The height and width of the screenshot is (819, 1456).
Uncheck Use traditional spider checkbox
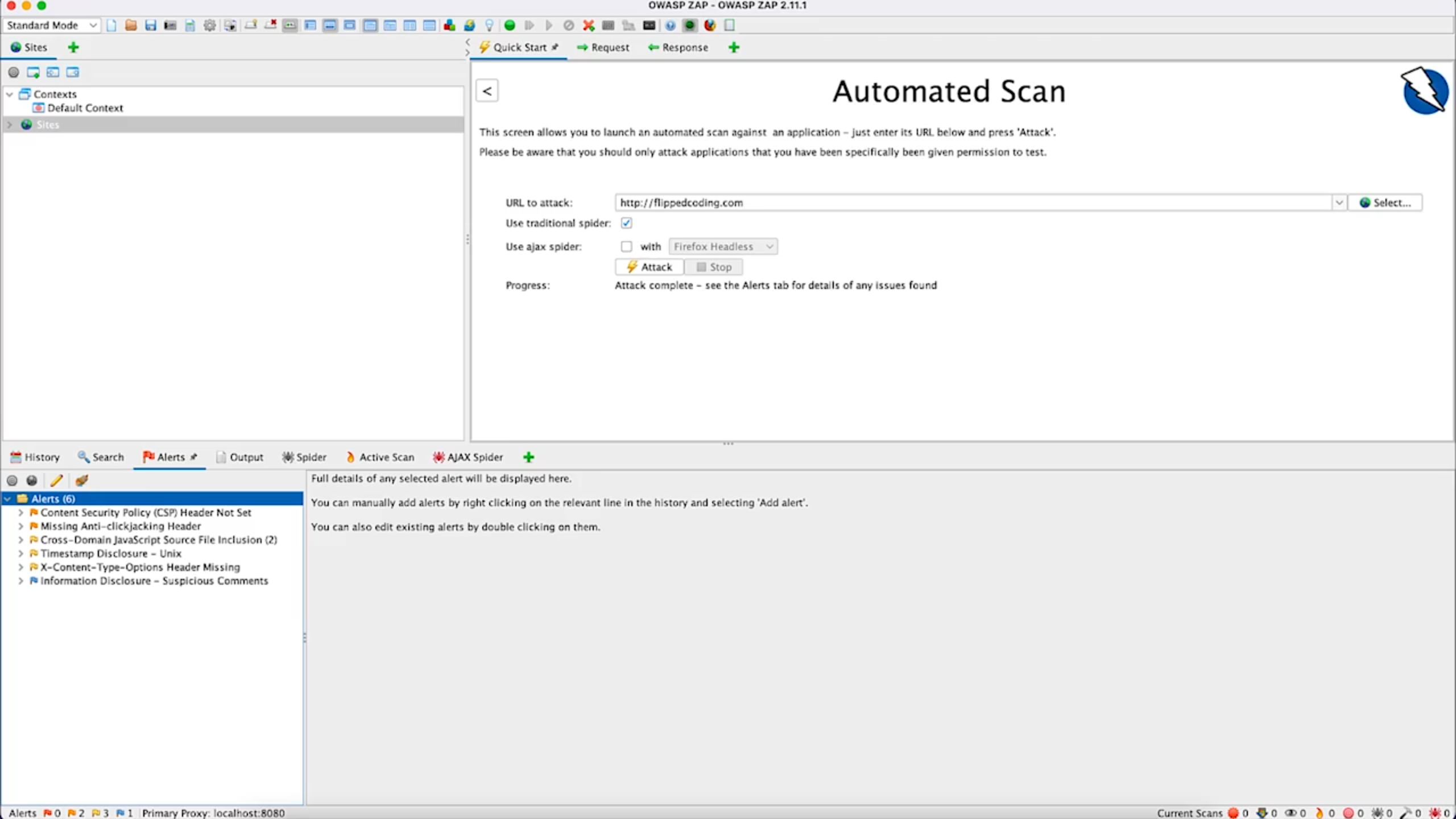pyautogui.click(x=626, y=223)
